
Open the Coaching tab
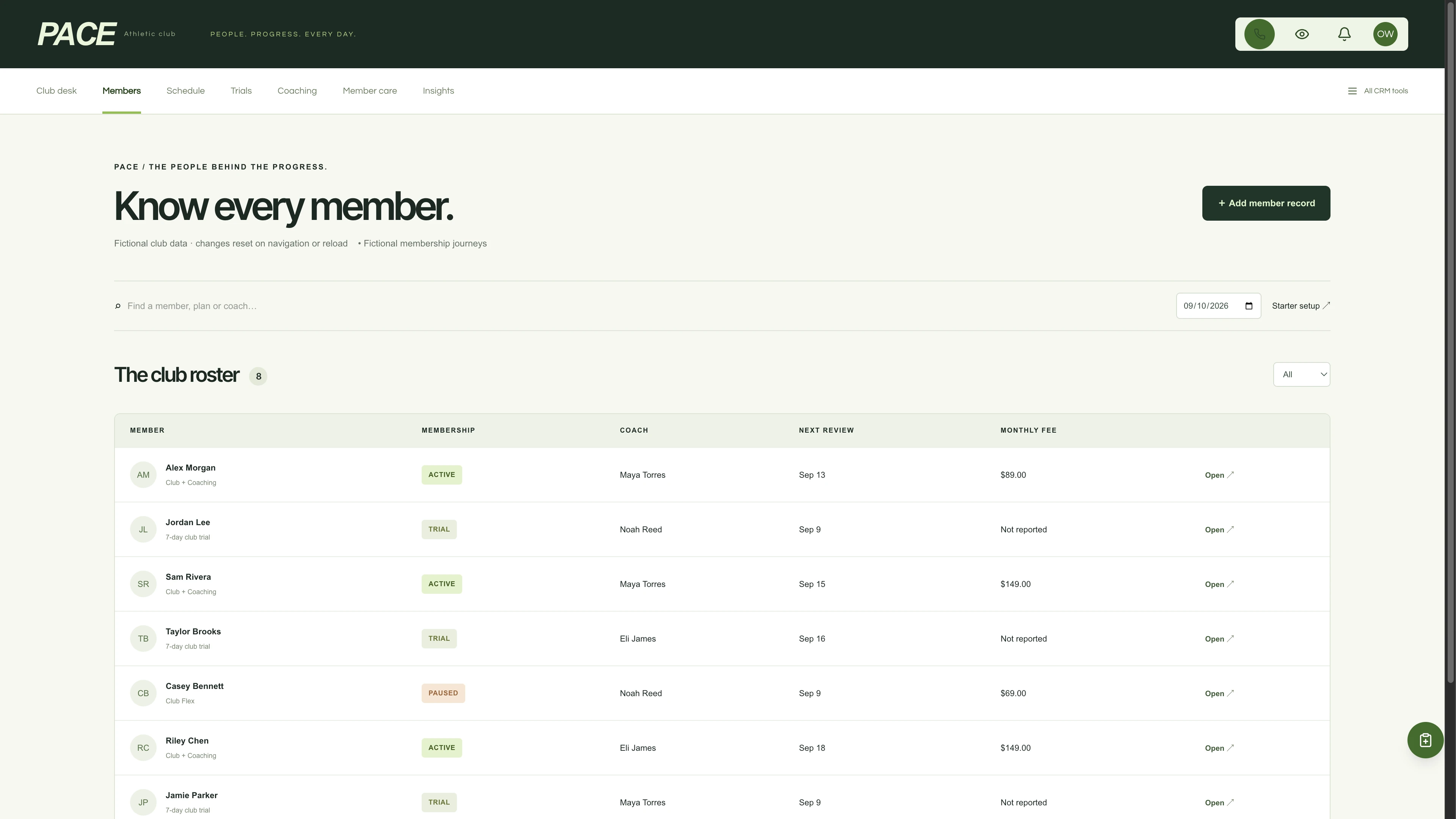click(x=297, y=91)
